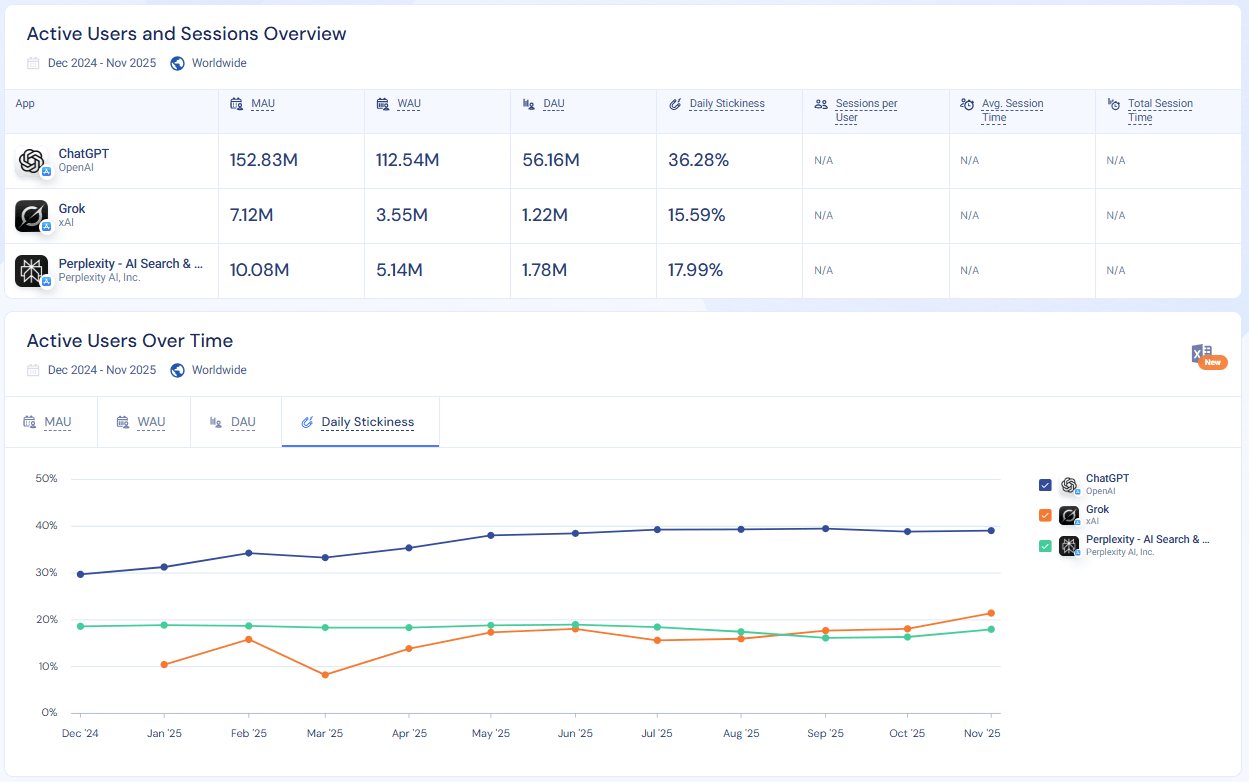Screen dimensions: 1249x782
Task: Open the Daily Stickiness tab
Action: click(360, 421)
